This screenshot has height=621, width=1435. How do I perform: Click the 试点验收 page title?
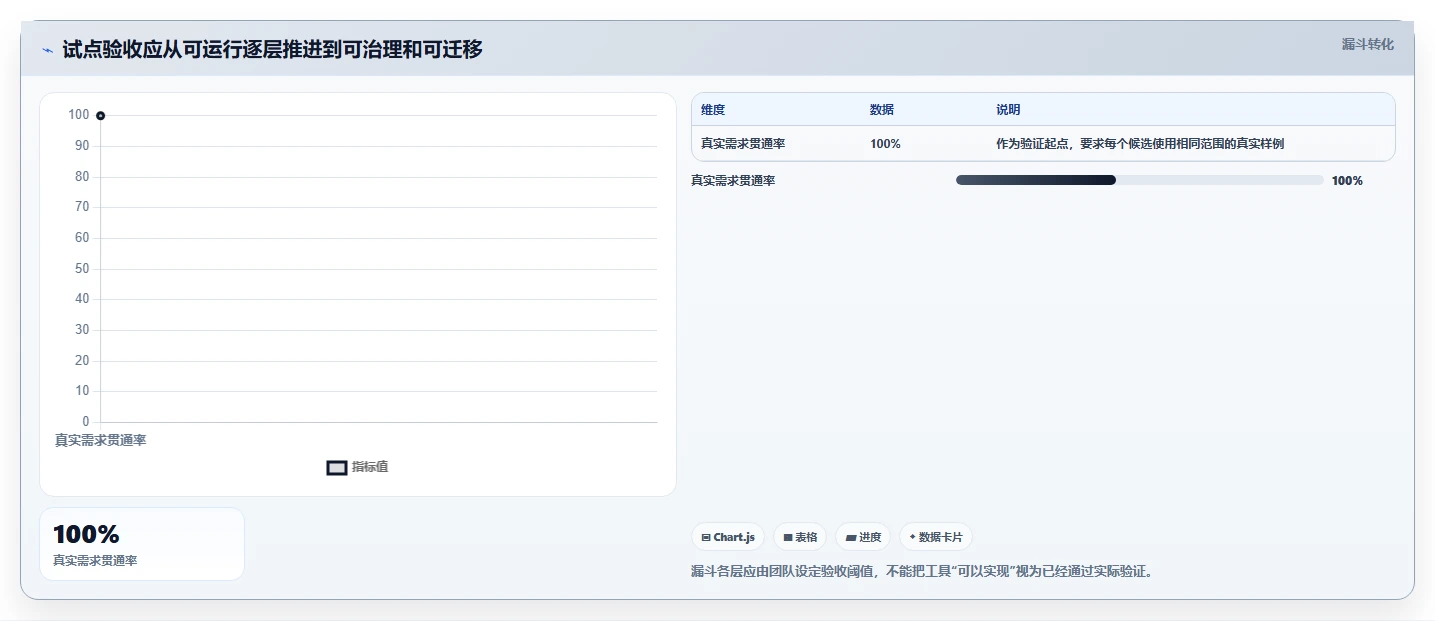tap(273, 49)
